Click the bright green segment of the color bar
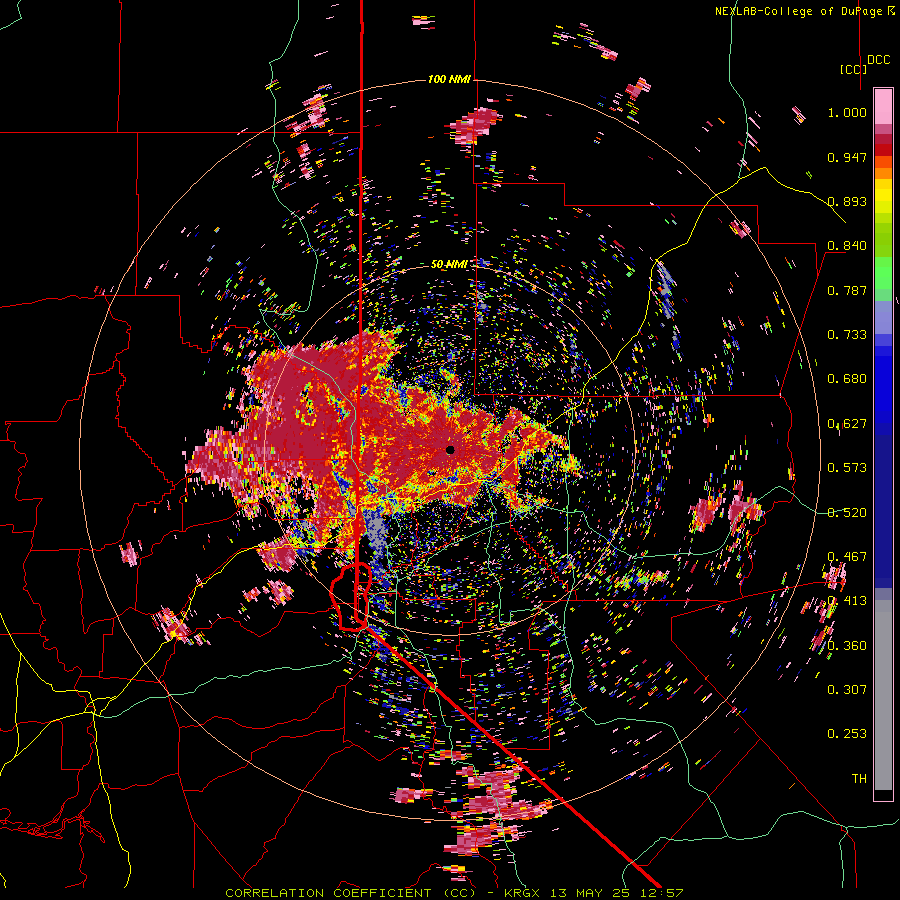The image size is (900, 900). [883, 272]
